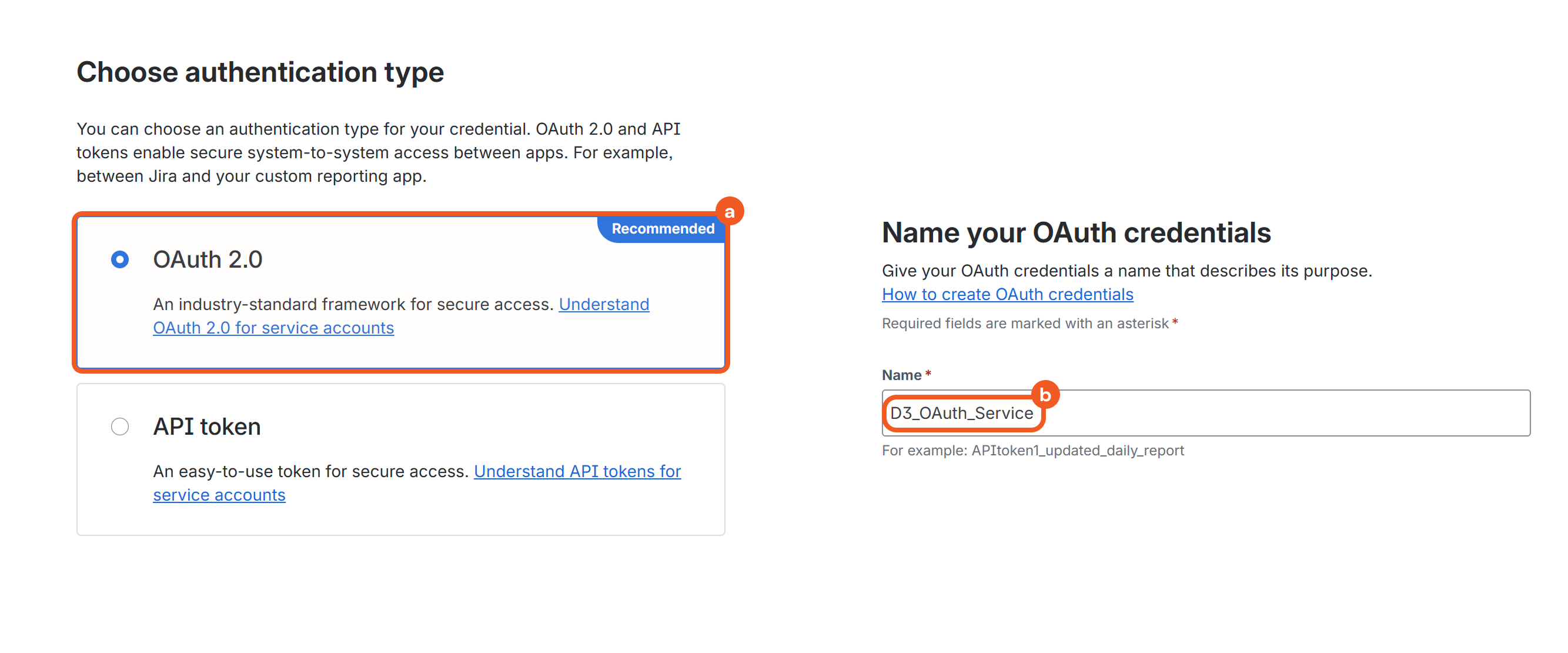This screenshot has height=653, width=1568.
Task: Select the OAuth 2.0 radio button
Action: coord(120,259)
